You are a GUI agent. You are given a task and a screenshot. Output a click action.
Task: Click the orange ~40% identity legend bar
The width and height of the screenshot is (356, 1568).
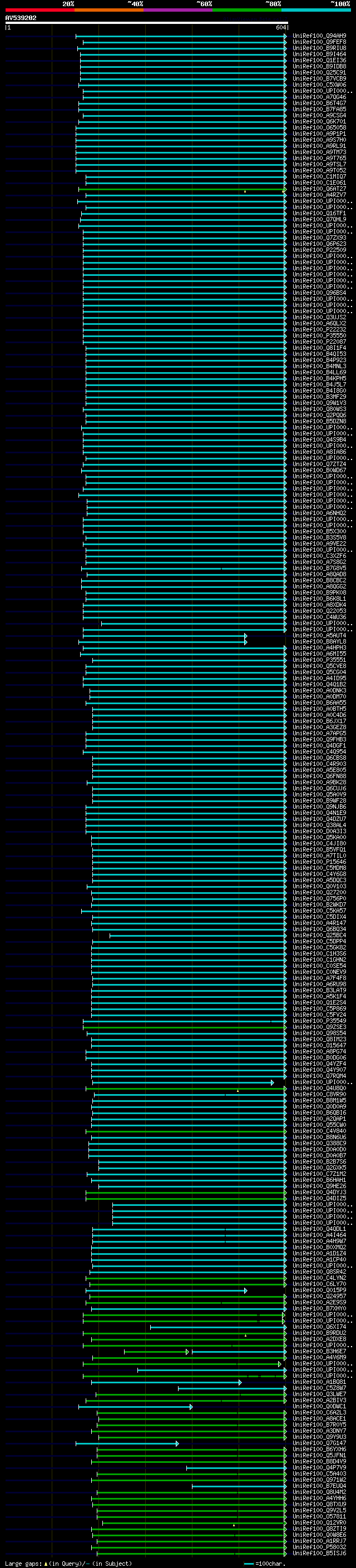point(109,10)
